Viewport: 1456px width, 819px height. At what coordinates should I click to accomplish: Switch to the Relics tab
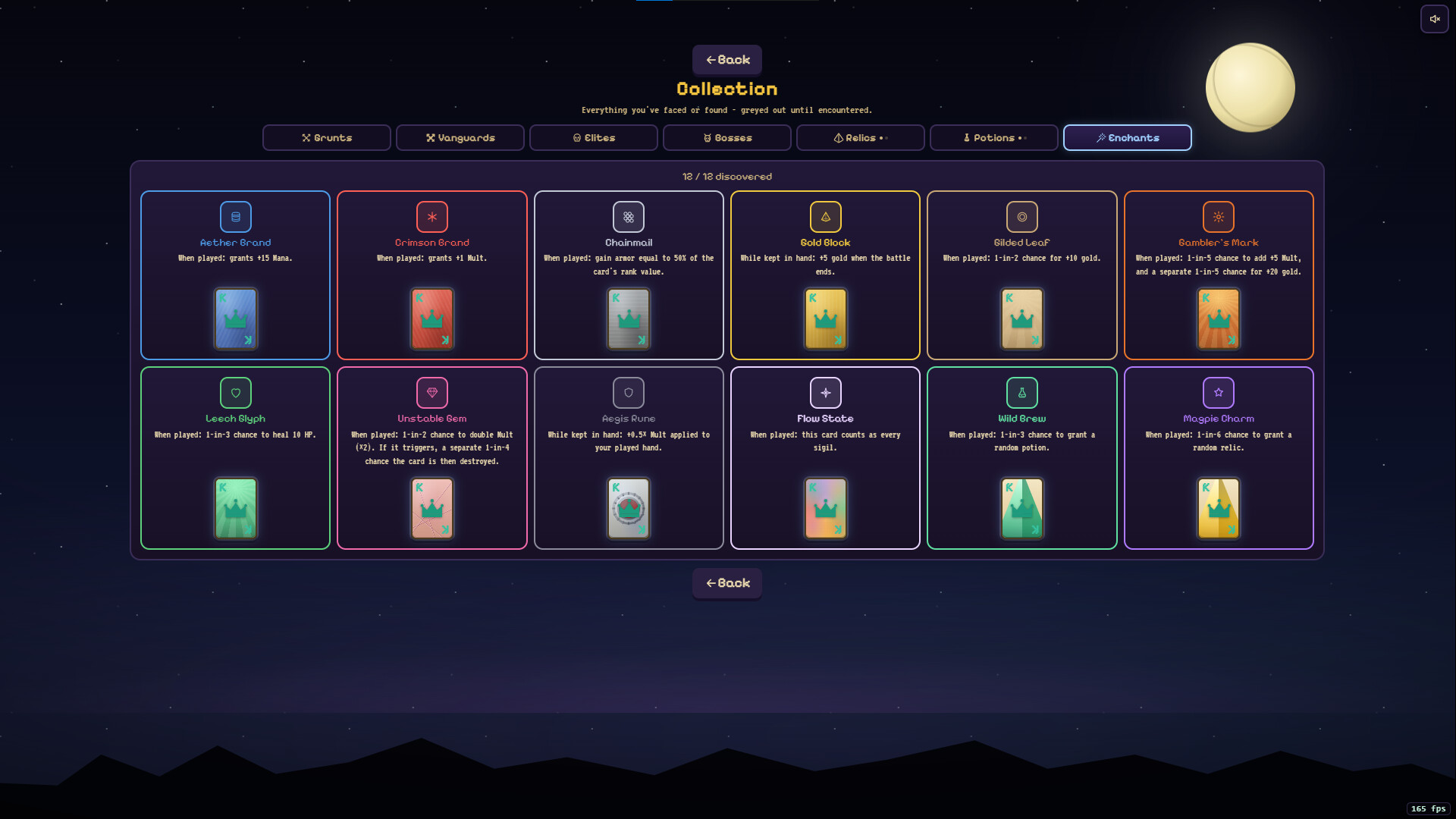[861, 138]
